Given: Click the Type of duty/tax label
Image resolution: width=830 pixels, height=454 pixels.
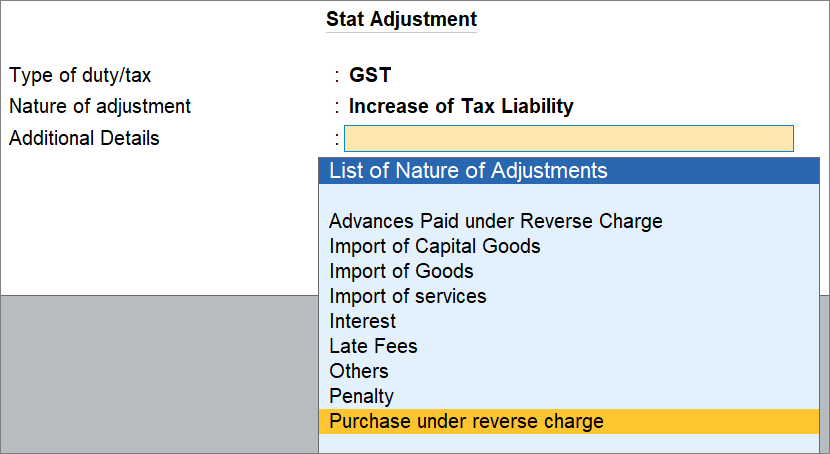Looking at the screenshot, I should click(x=80, y=75).
